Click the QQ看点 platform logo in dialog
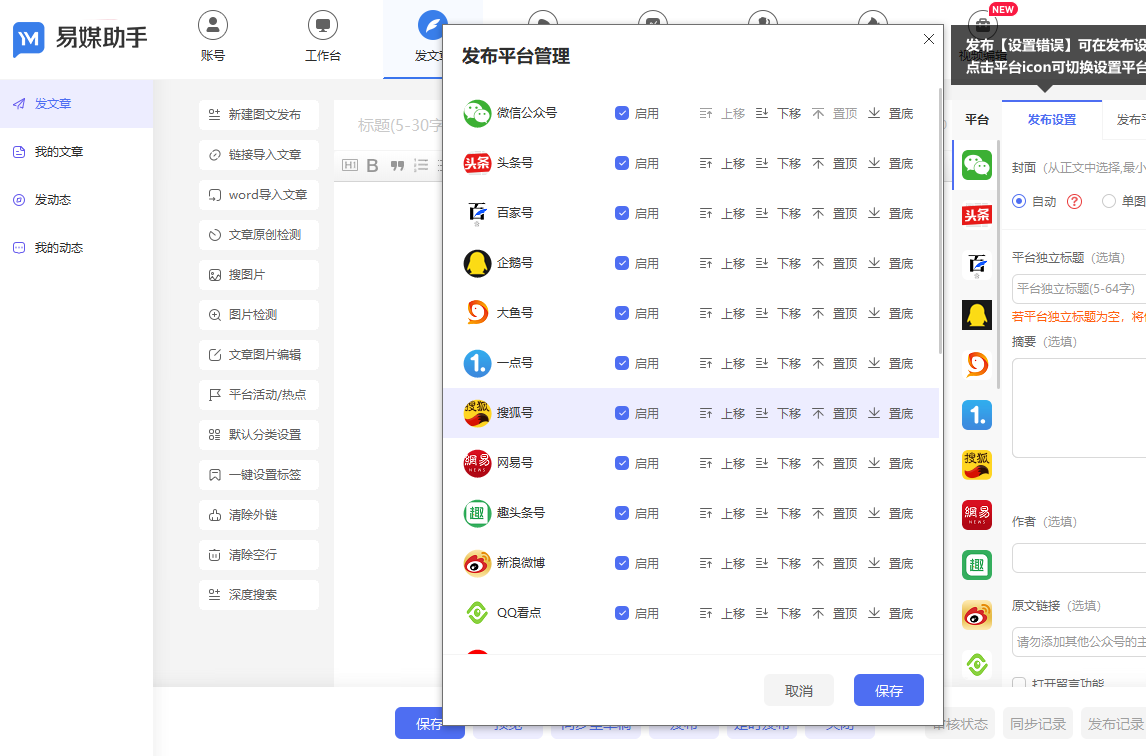The width and height of the screenshot is (1146, 756). tap(477, 613)
